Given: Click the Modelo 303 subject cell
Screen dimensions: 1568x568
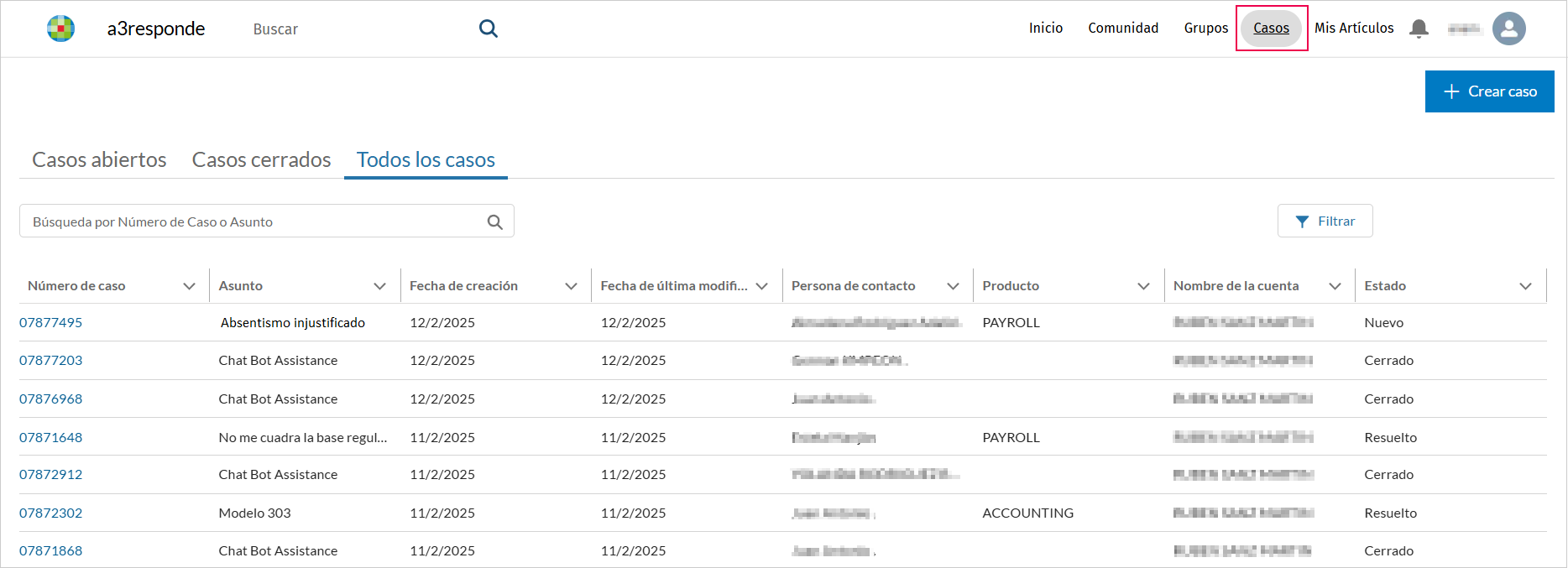Looking at the screenshot, I should click(254, 513).
